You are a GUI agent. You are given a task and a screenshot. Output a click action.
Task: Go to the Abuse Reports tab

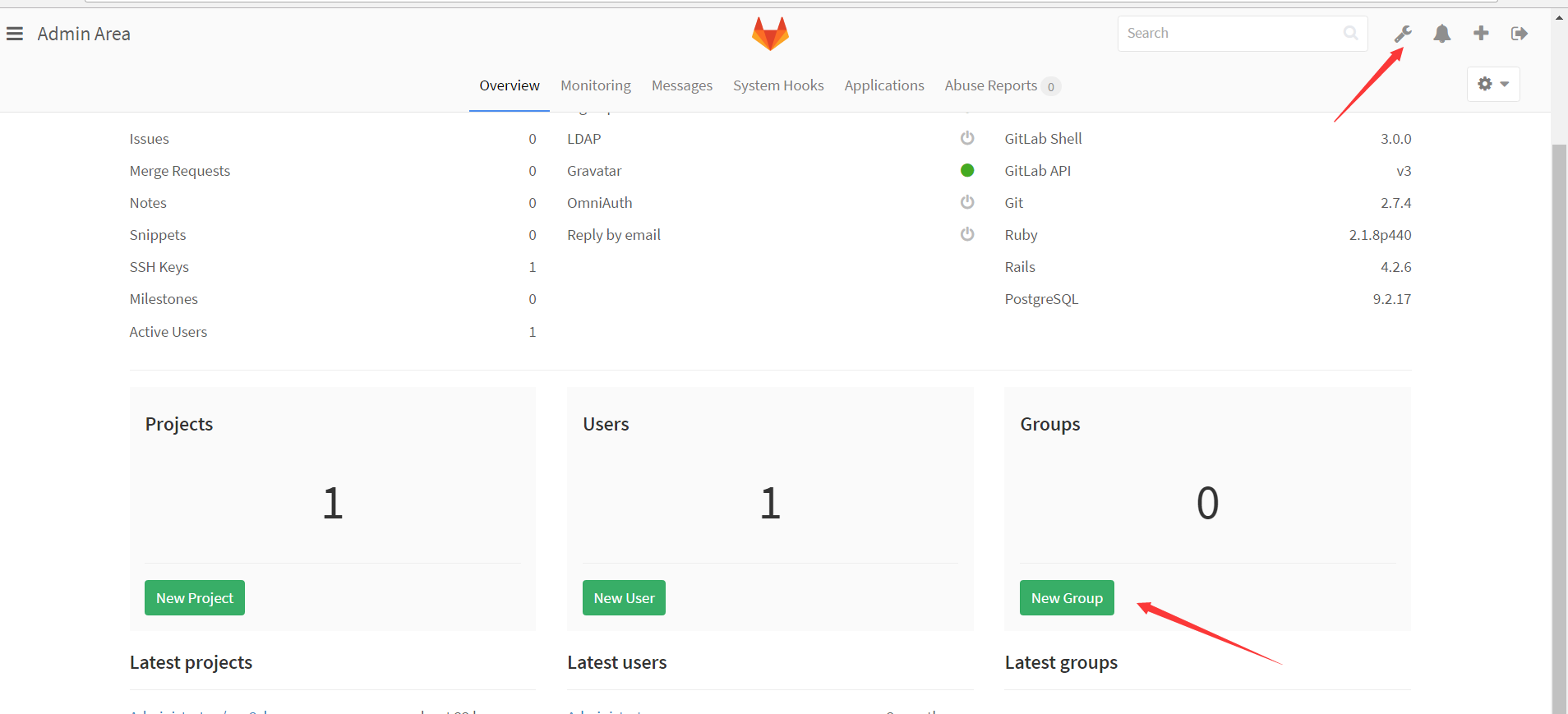991,85
